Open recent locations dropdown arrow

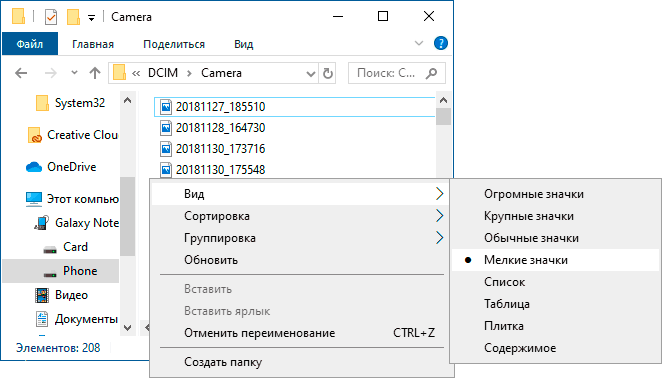[74, 73]
